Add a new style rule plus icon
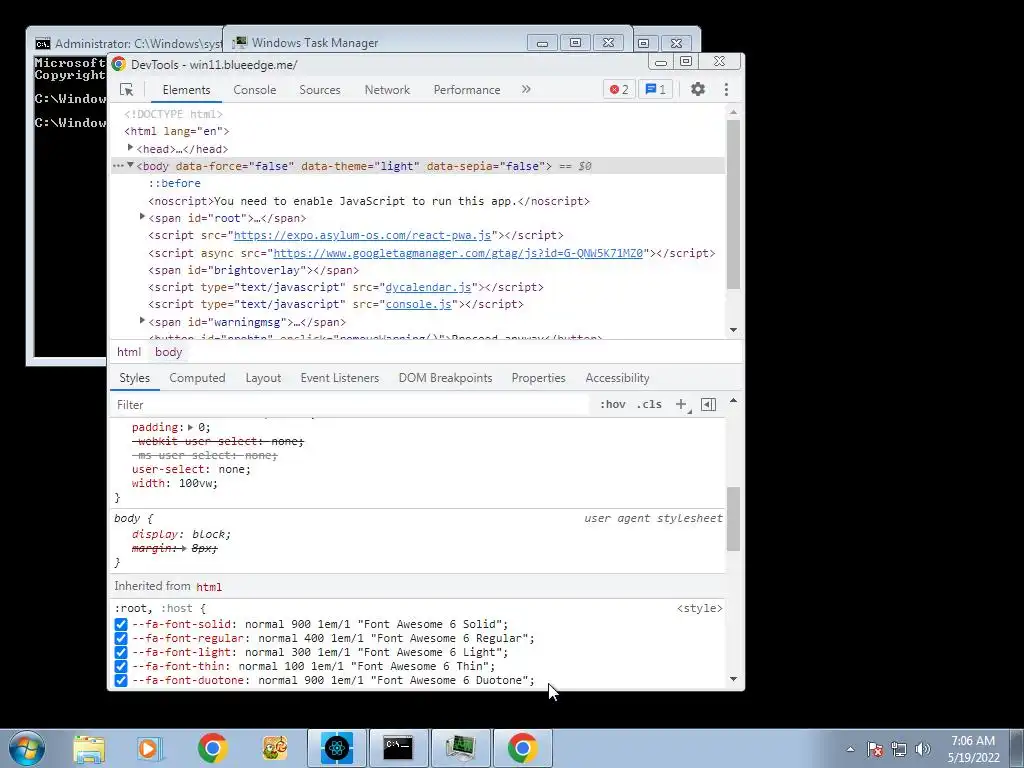 (680, 404)
